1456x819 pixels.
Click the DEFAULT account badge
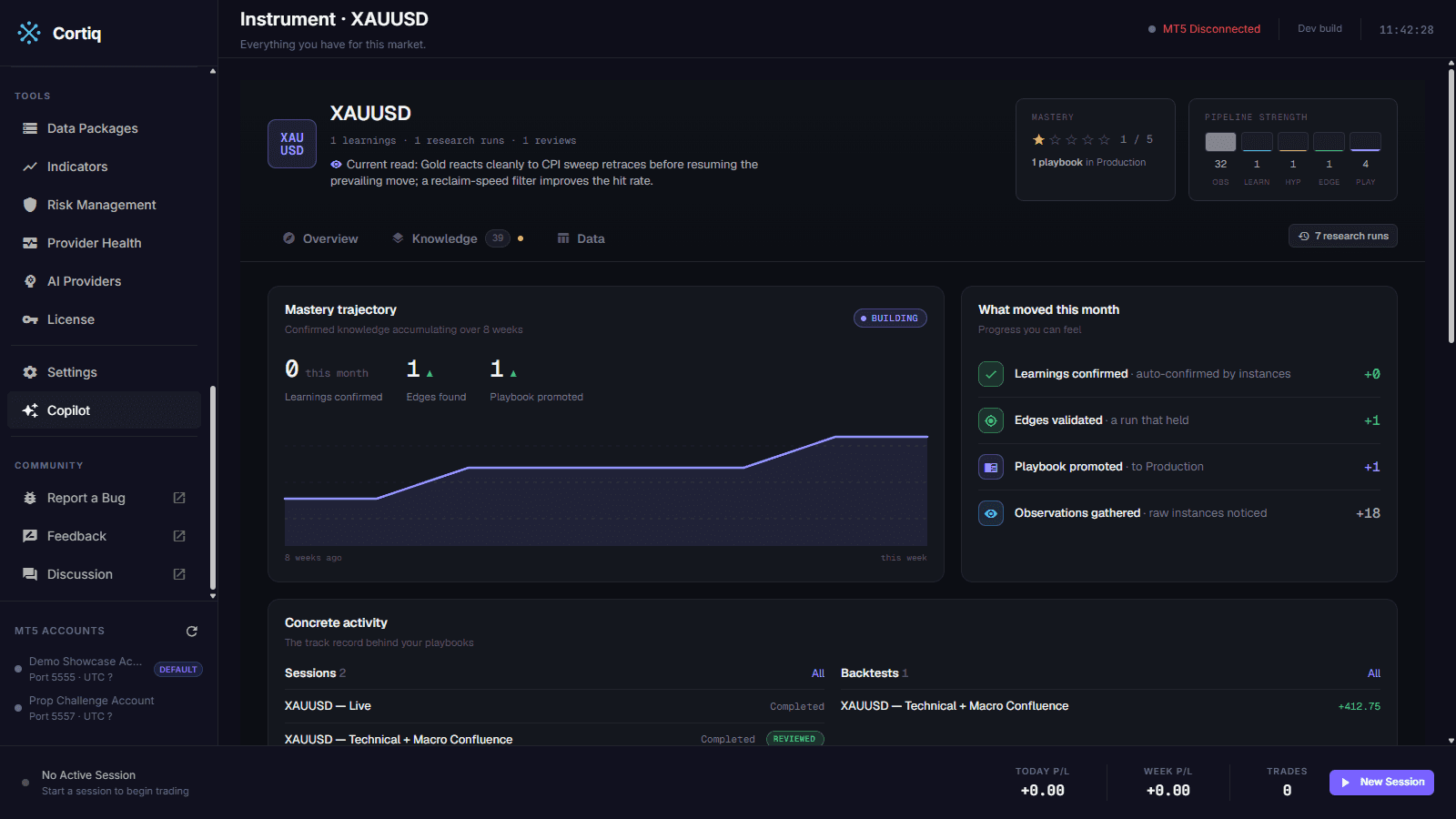(x=178, y=670)
